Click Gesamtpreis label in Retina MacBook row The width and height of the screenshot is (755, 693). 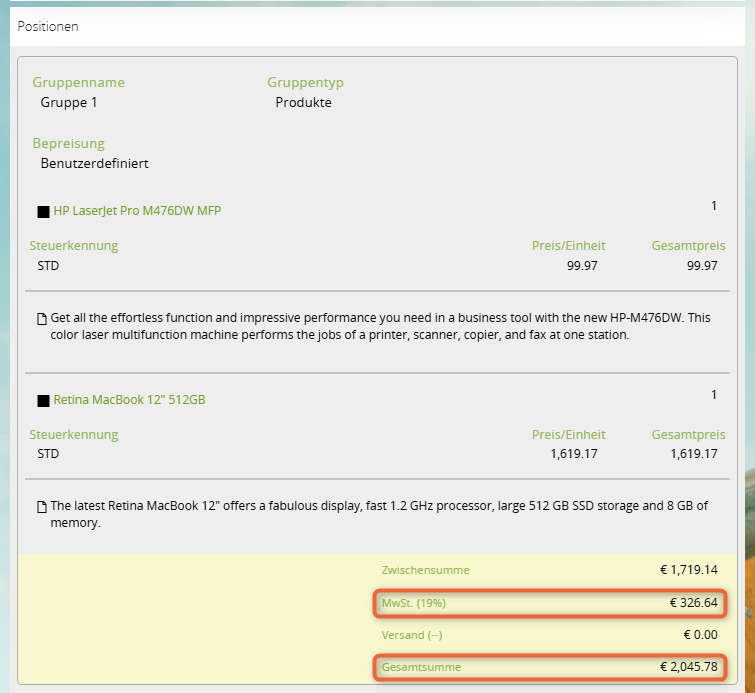point(689,434)
